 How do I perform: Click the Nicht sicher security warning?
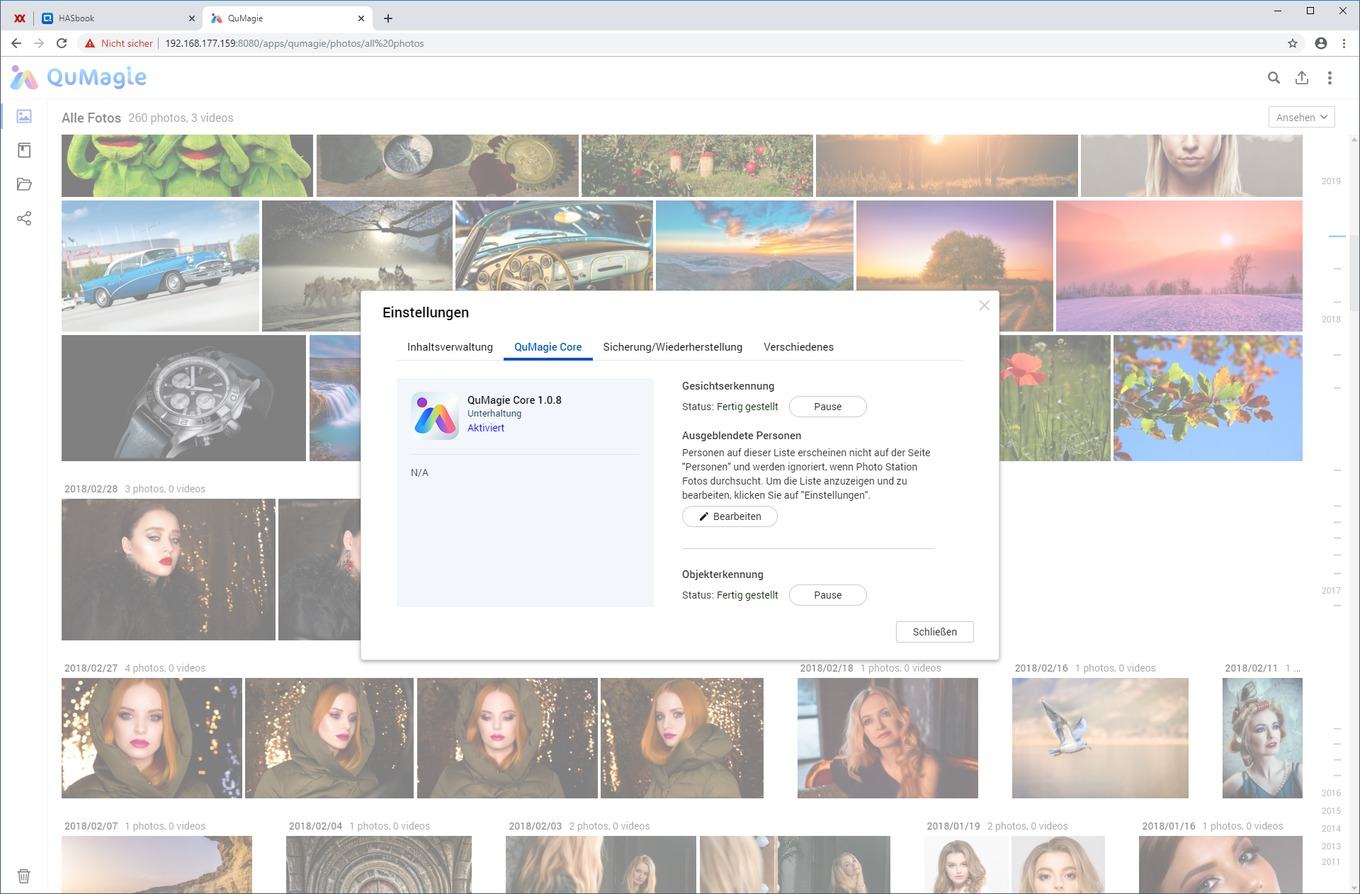tap(119, 43)
